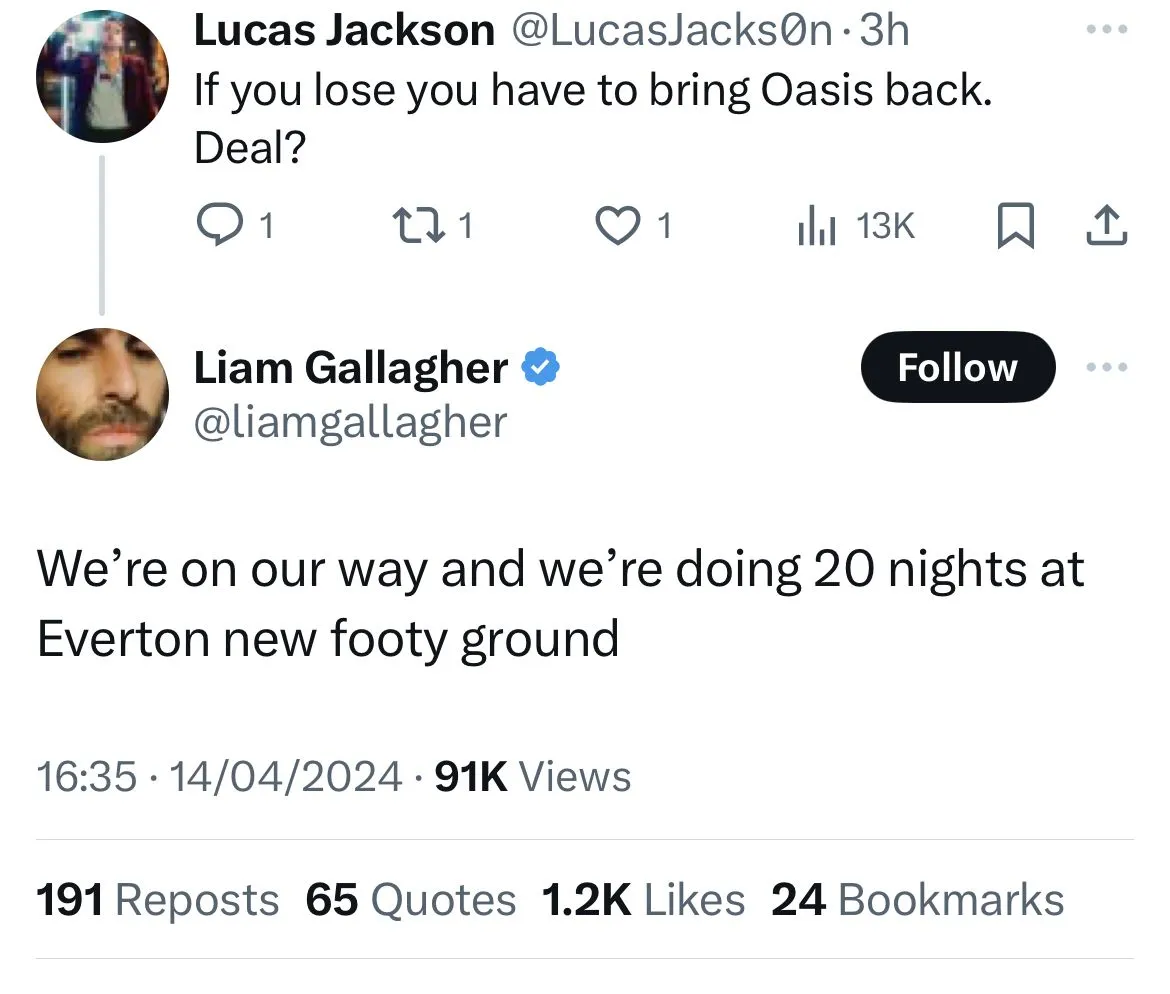
Task: Open Liam Gallagher's profile picture
Action: [102, 394]
